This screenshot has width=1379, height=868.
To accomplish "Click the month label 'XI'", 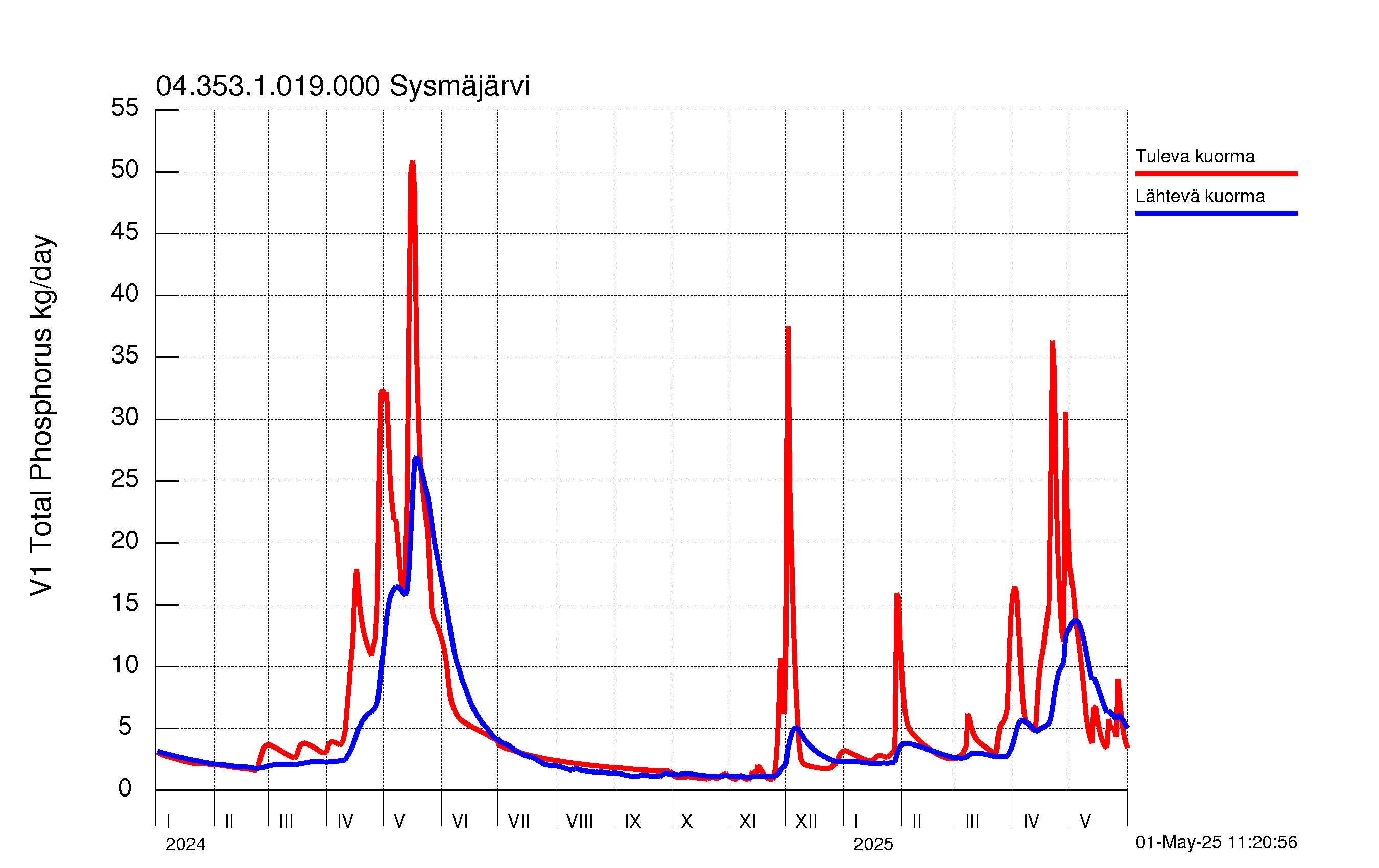I will (x=748, y=822).
